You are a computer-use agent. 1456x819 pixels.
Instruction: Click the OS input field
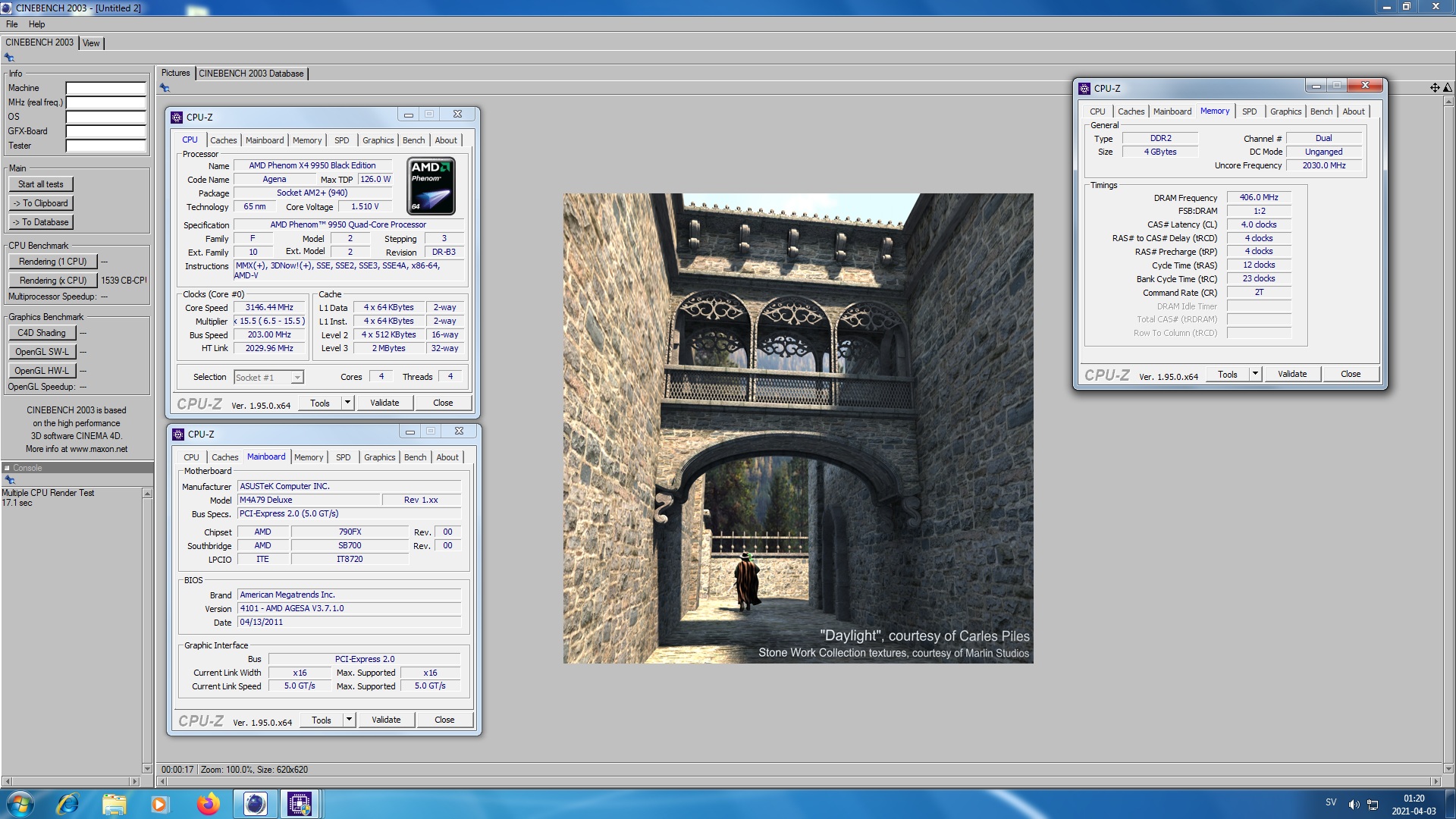click(105, 117)
